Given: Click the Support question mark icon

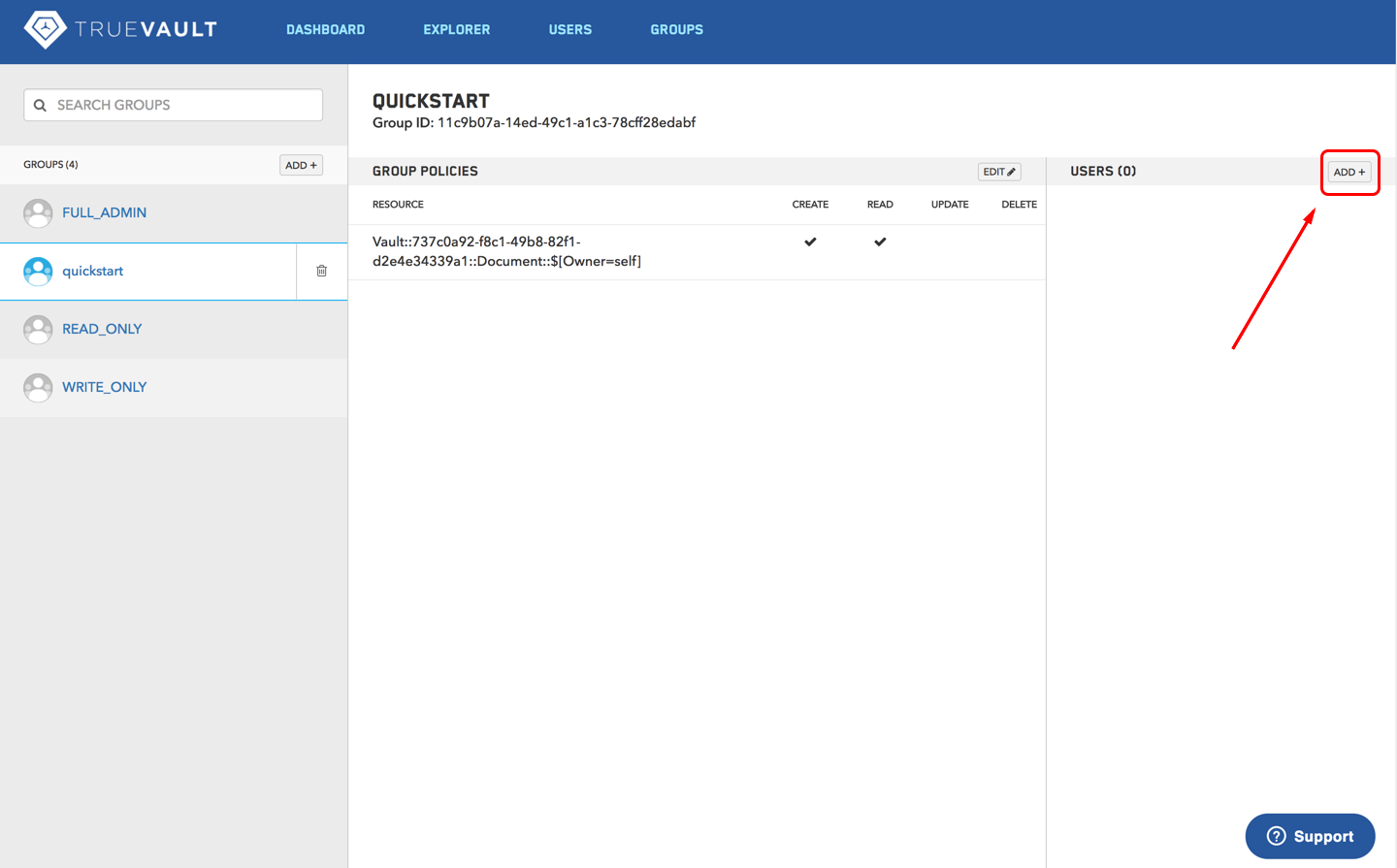Looking at the screenshot, I should click(x=1277, y=836).
